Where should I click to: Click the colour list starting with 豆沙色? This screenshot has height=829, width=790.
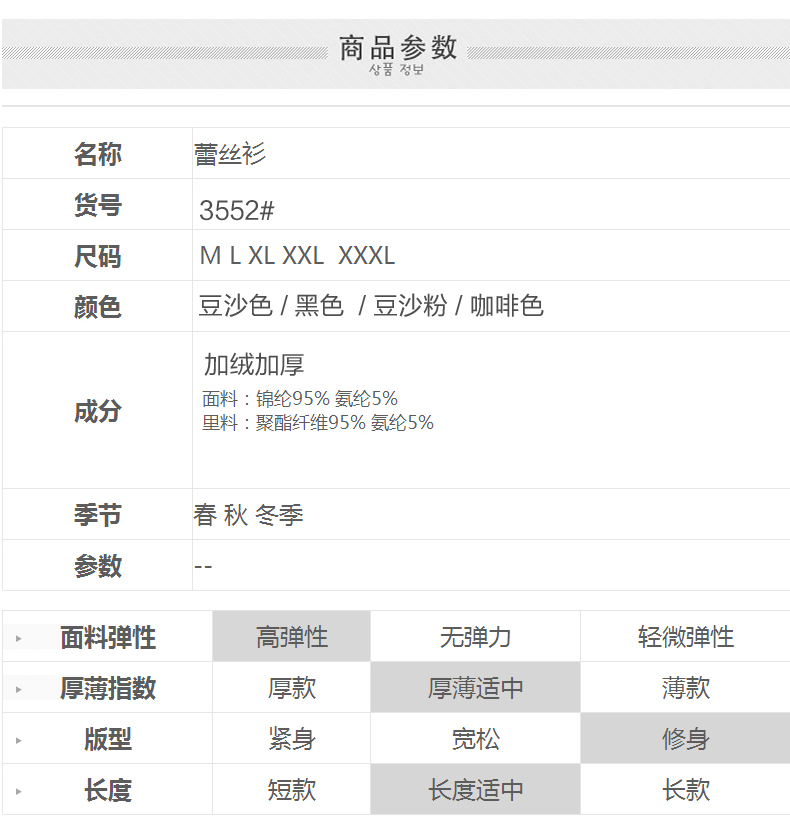(371, 306)
